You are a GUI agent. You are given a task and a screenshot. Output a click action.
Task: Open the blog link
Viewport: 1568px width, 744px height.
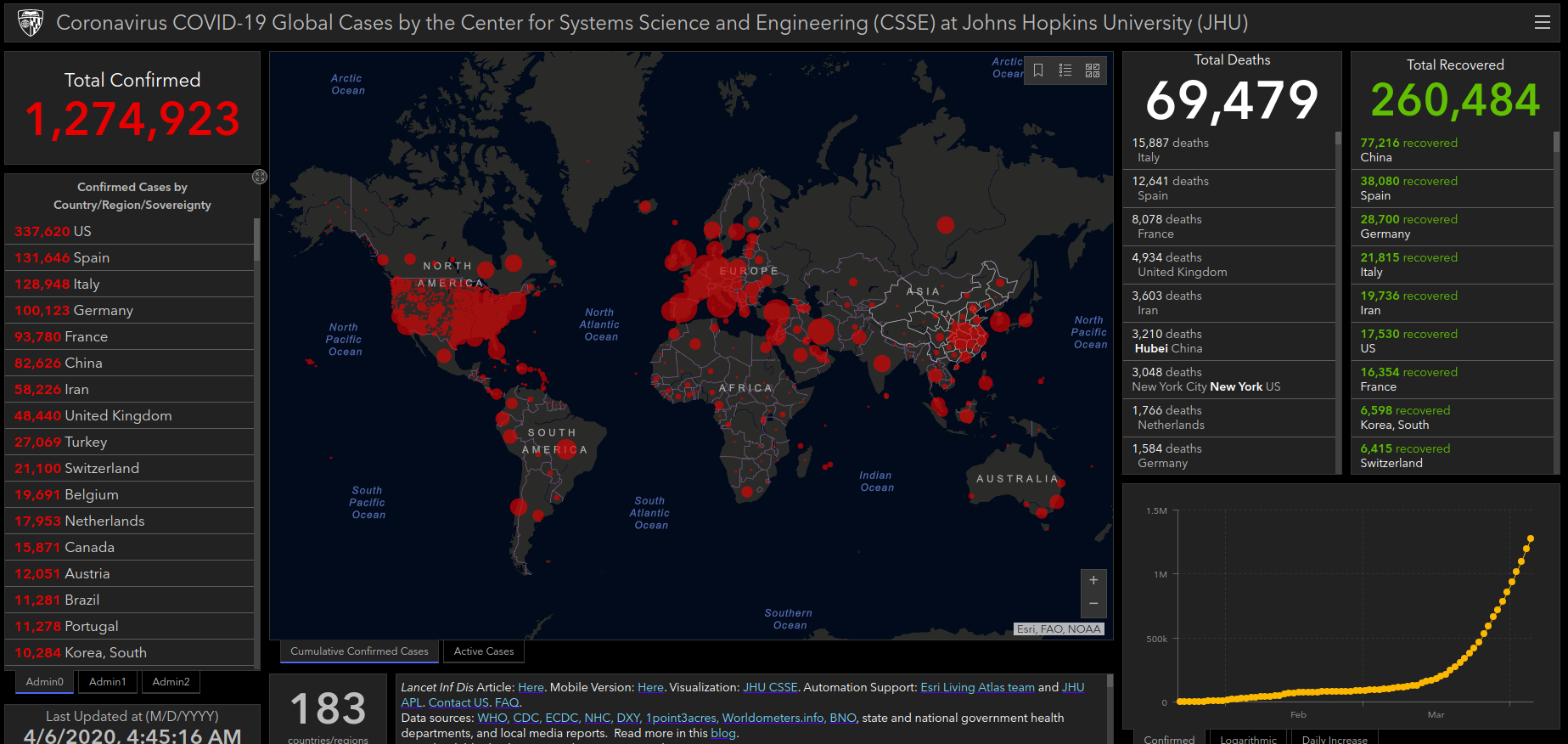722,733
